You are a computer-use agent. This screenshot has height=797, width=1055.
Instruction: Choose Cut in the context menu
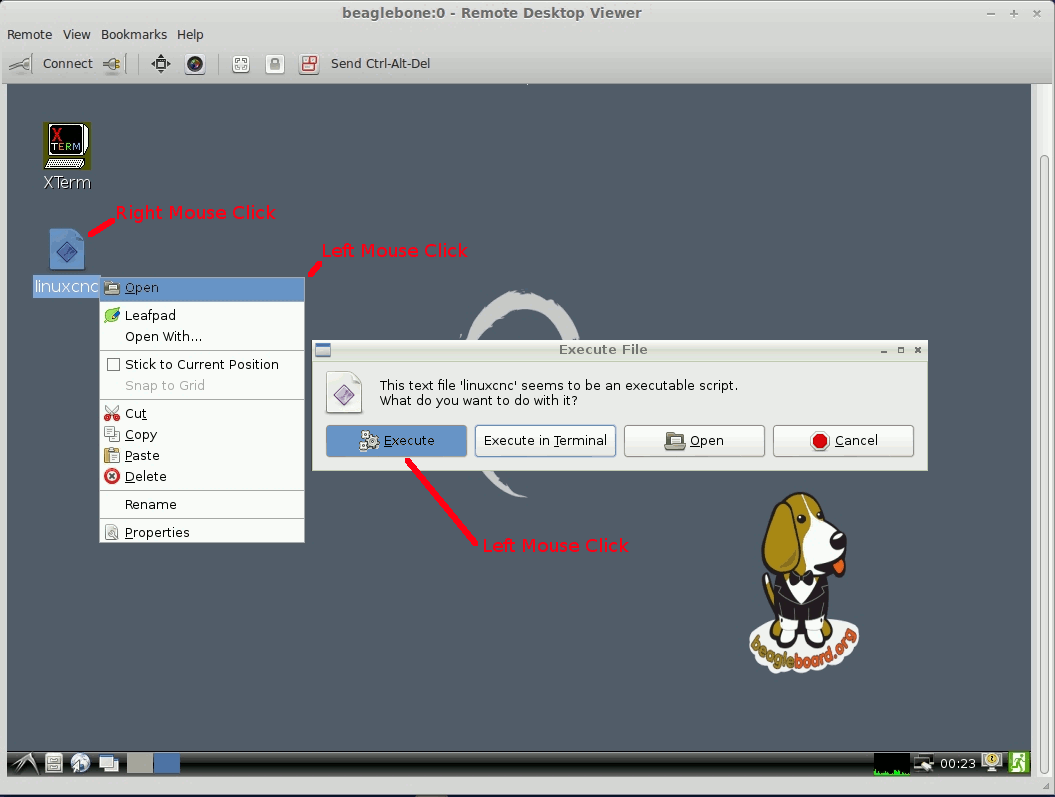(202, 414)
